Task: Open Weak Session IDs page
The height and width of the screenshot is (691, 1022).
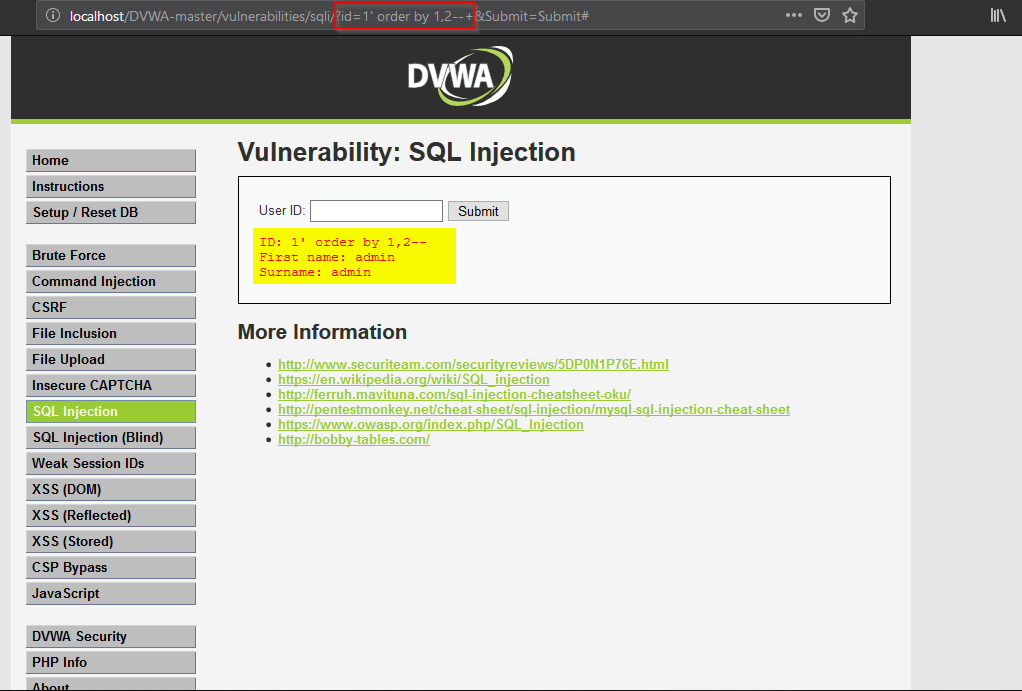Action: tap(111, 463)
